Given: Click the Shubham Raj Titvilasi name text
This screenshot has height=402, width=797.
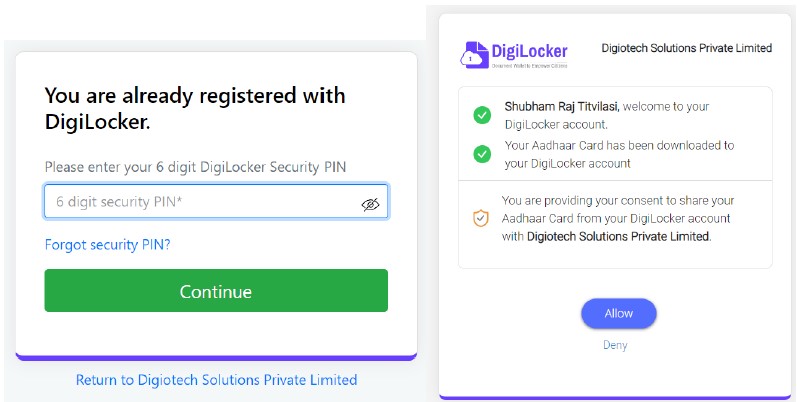Looking at the screenshot, I should coord(562,107).
